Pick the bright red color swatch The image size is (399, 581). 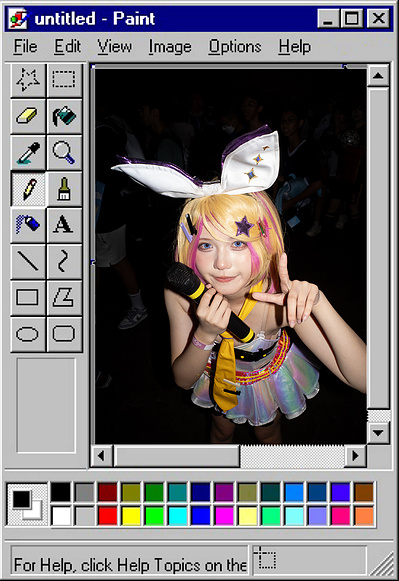(x=108, y=515)
